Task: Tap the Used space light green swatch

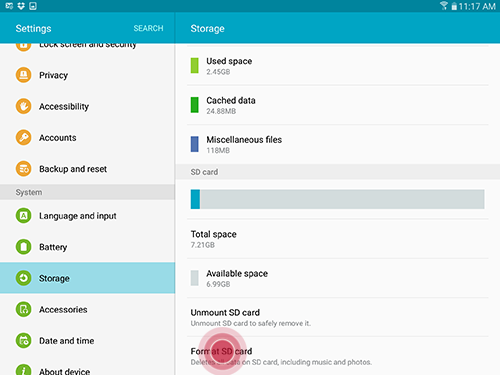Action: pos(194,66)
